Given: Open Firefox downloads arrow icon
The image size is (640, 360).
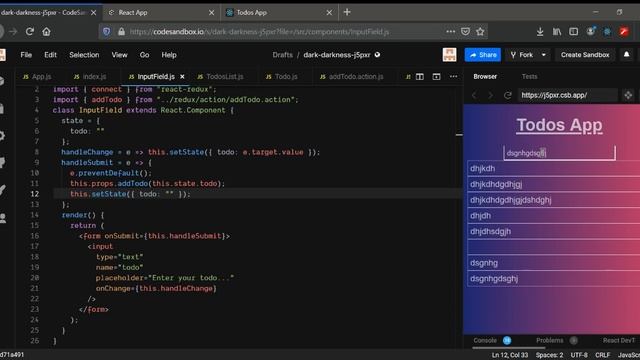Looking at the screenshot, I should click(x=540, y=31).
